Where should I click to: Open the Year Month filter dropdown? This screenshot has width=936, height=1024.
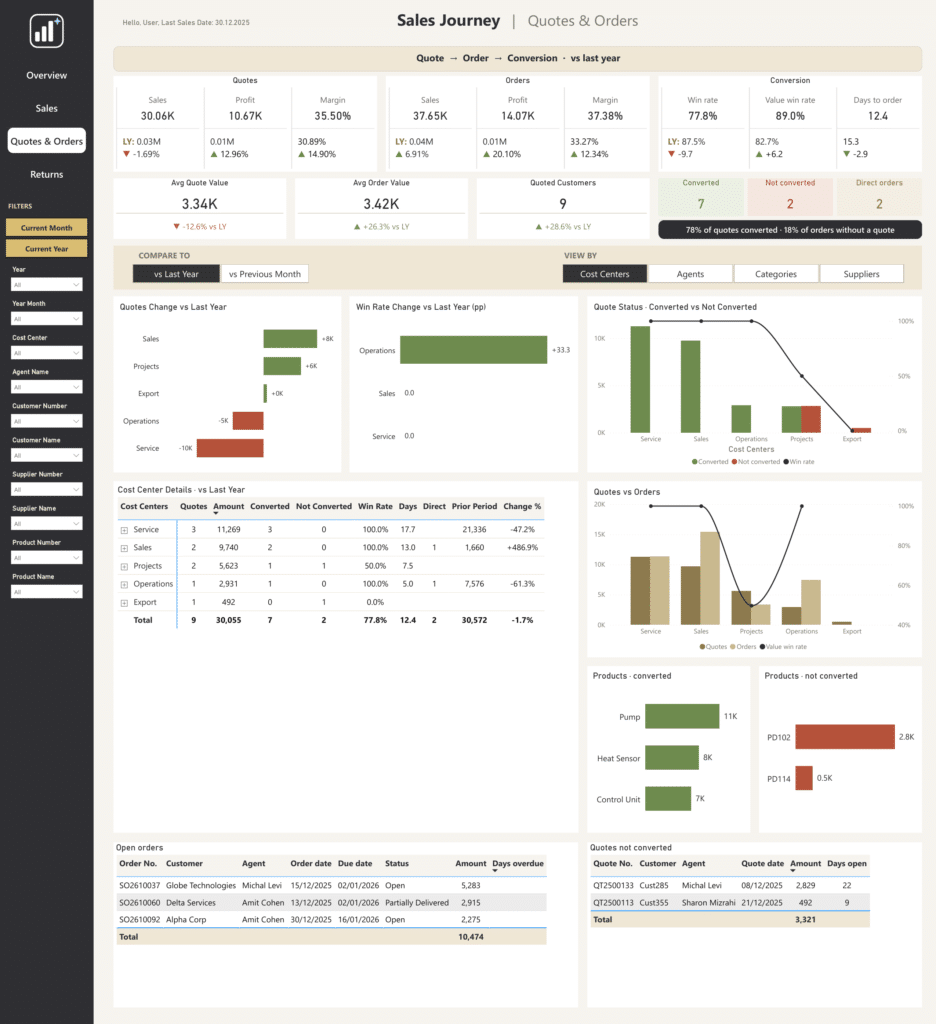tap(47, 319)
